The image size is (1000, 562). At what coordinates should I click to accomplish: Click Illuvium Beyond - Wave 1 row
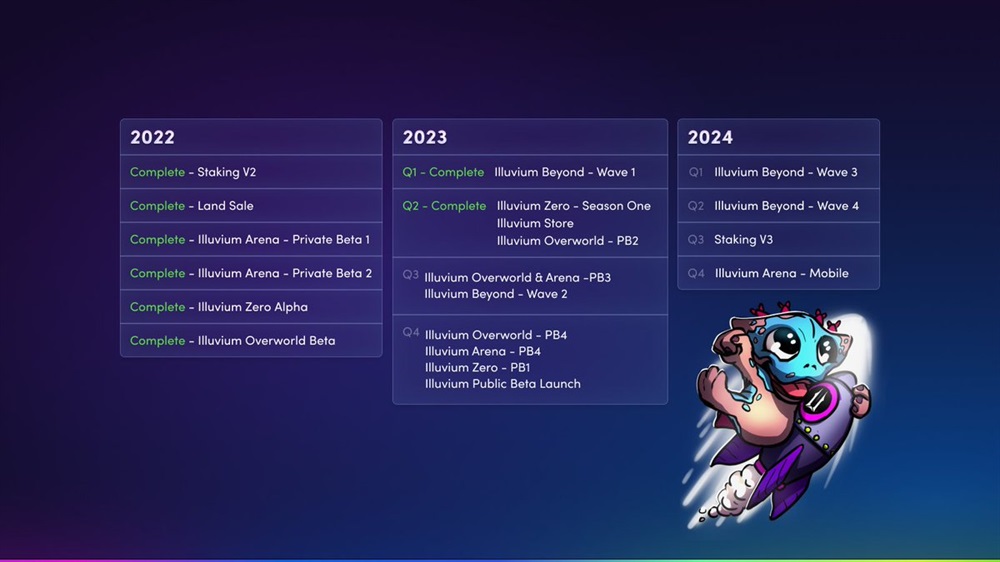(529, 172)
